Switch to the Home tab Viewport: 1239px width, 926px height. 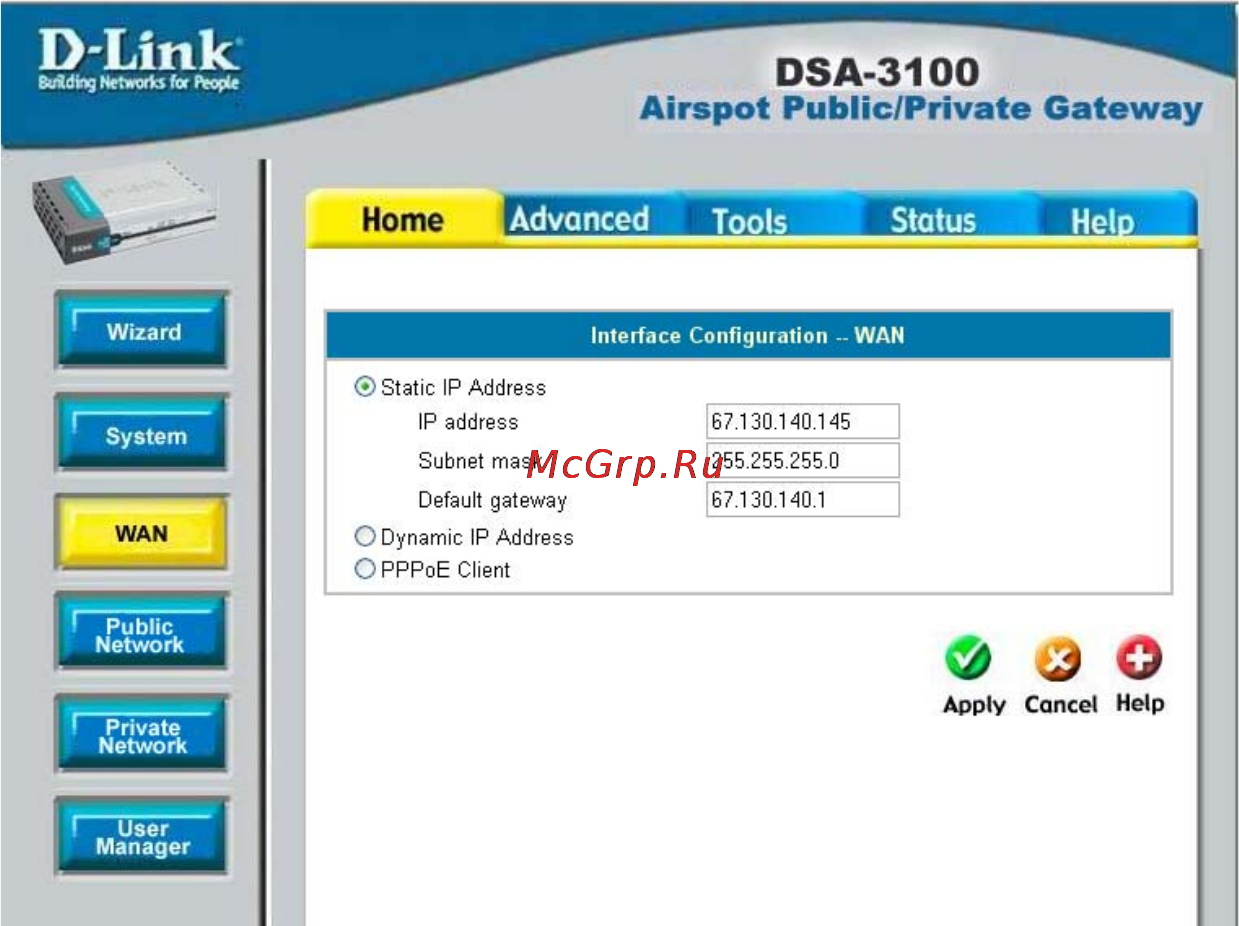pyautogui.click(x=403, y=218)
